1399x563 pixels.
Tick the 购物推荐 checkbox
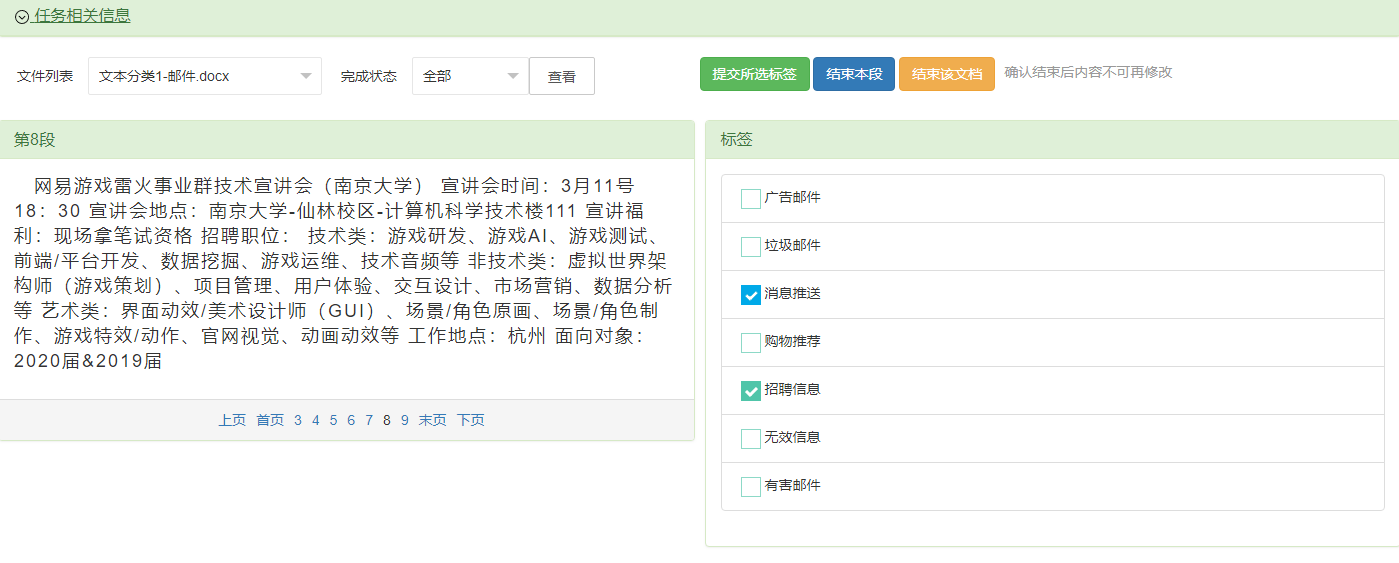751,342
